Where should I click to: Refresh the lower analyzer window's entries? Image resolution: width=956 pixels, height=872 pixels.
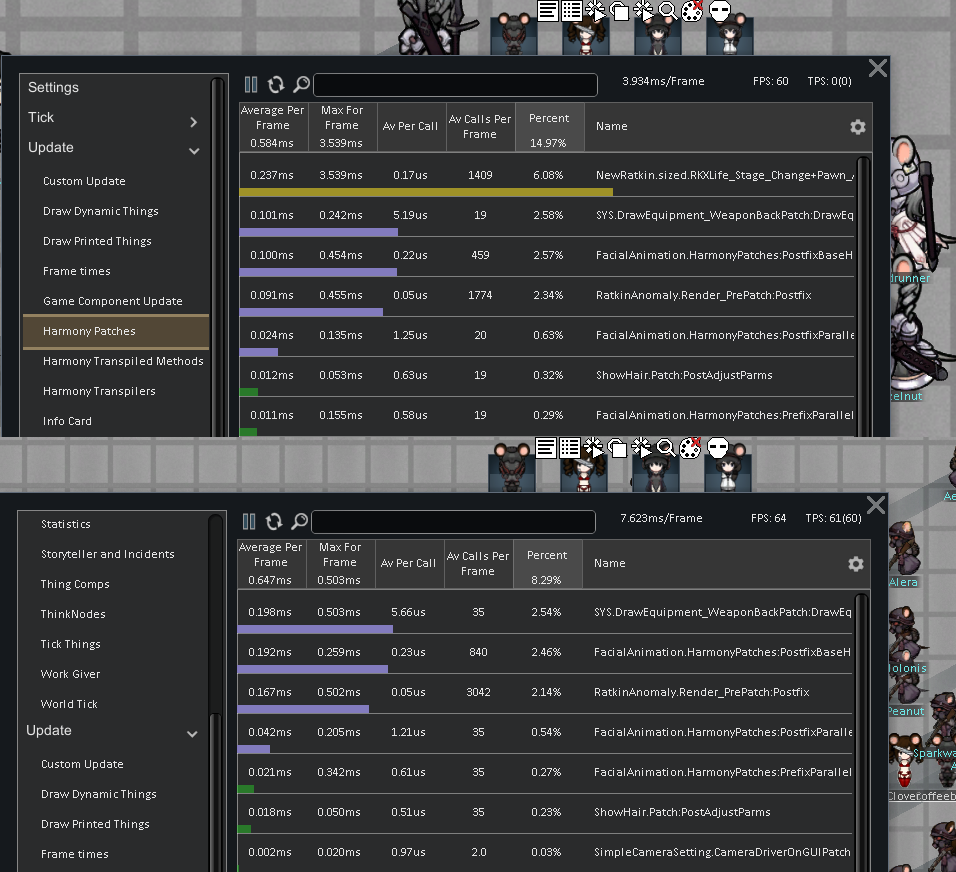click(x=274, y=521)
